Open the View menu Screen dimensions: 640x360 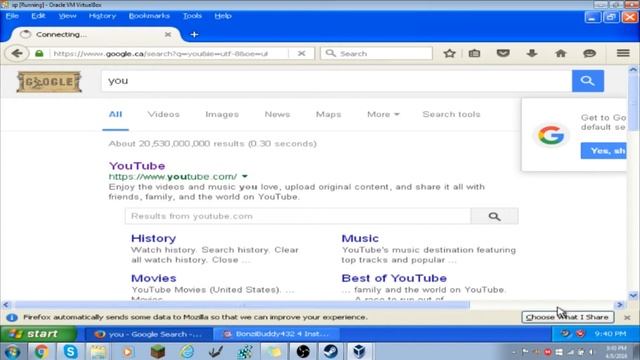(67, 16)
